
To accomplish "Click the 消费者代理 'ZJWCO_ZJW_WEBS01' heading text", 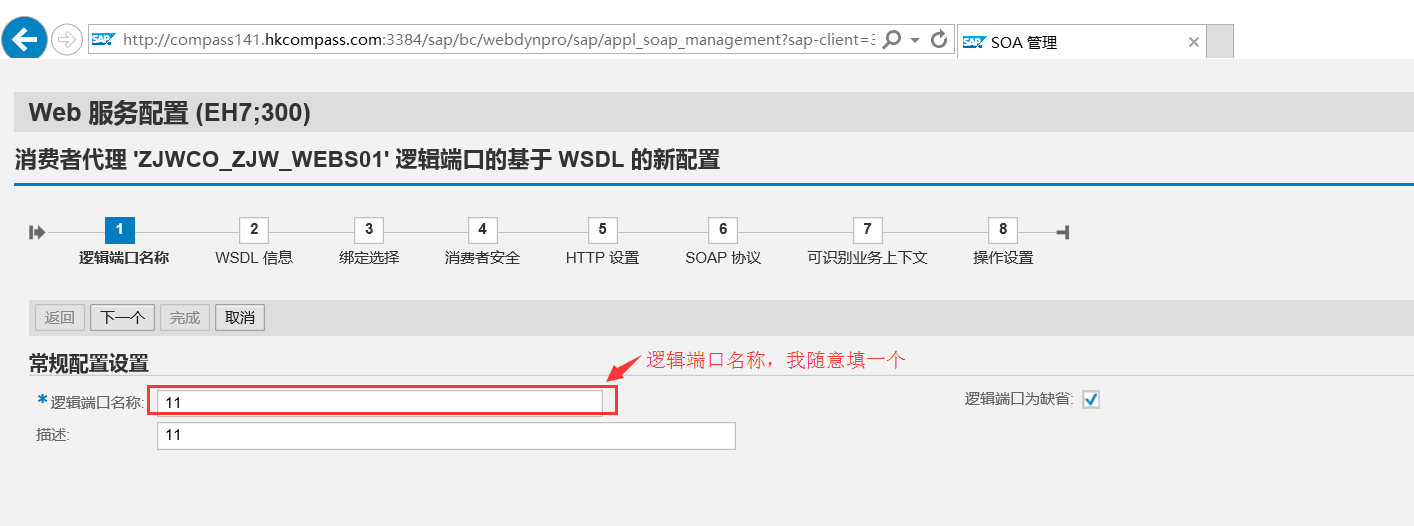I will tap(367, 160).
